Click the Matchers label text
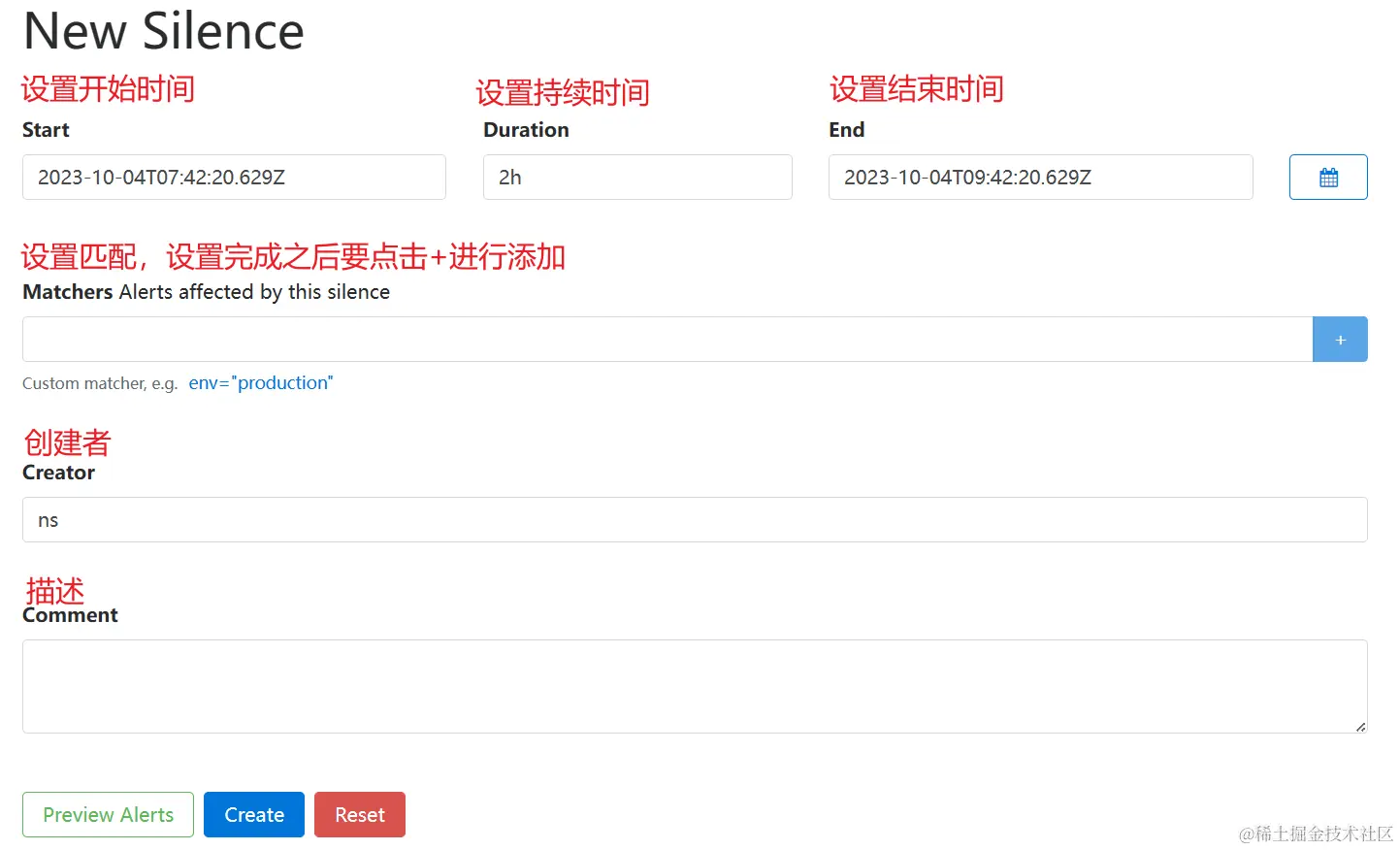Viewport: 1400px width, 850px height. pyautogui.click(x=68, y=292)
